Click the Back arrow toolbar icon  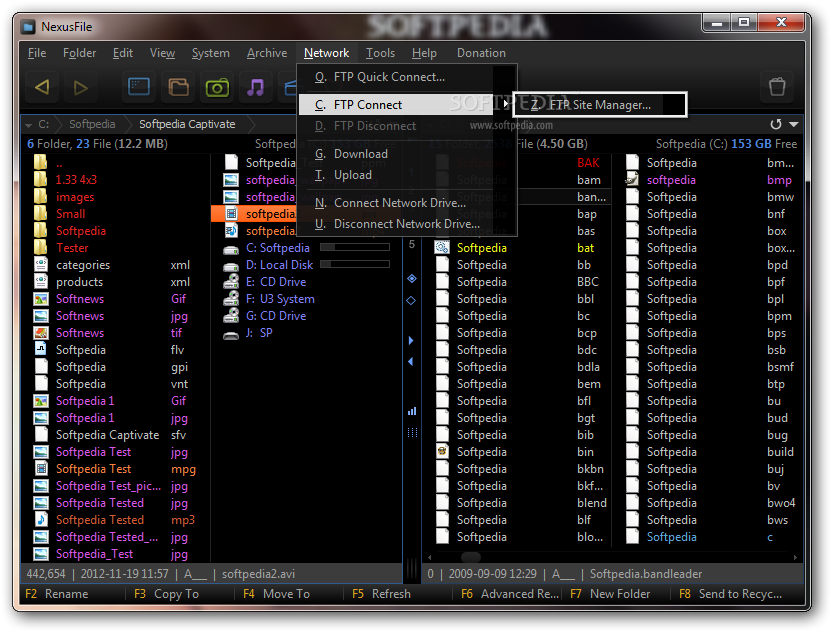42,87
